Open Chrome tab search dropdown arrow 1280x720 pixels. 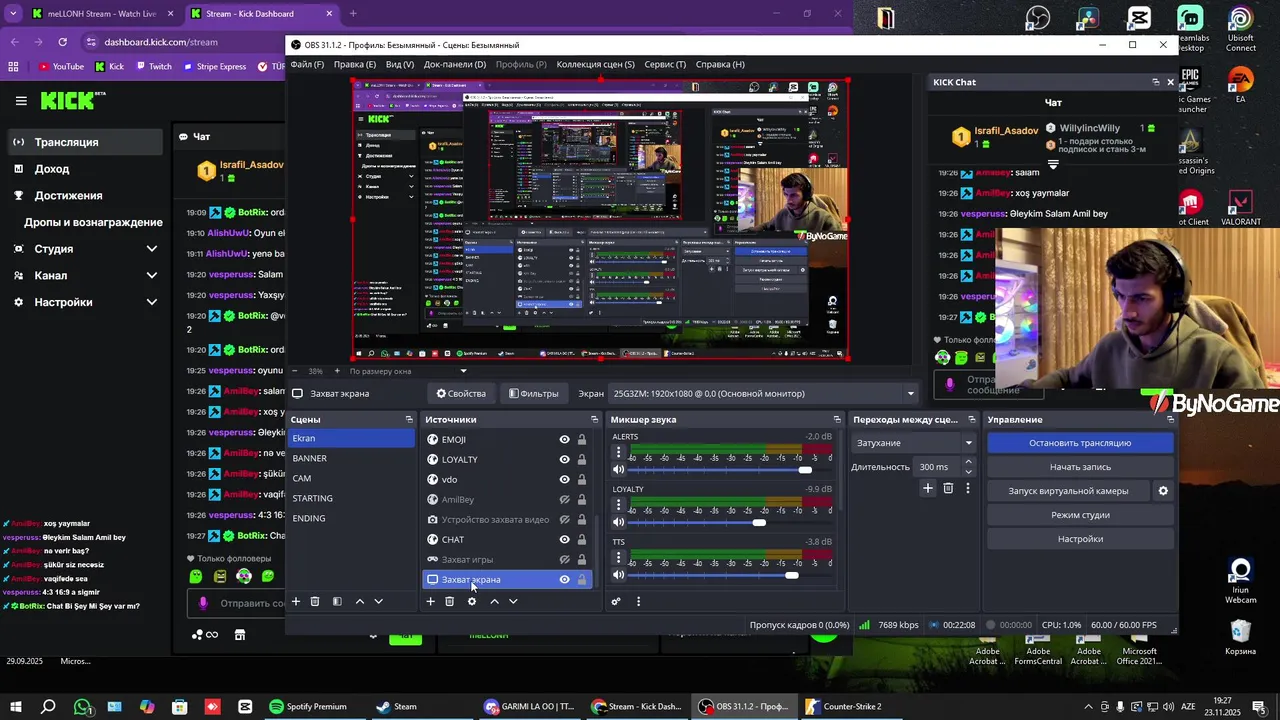click(13, 14)
